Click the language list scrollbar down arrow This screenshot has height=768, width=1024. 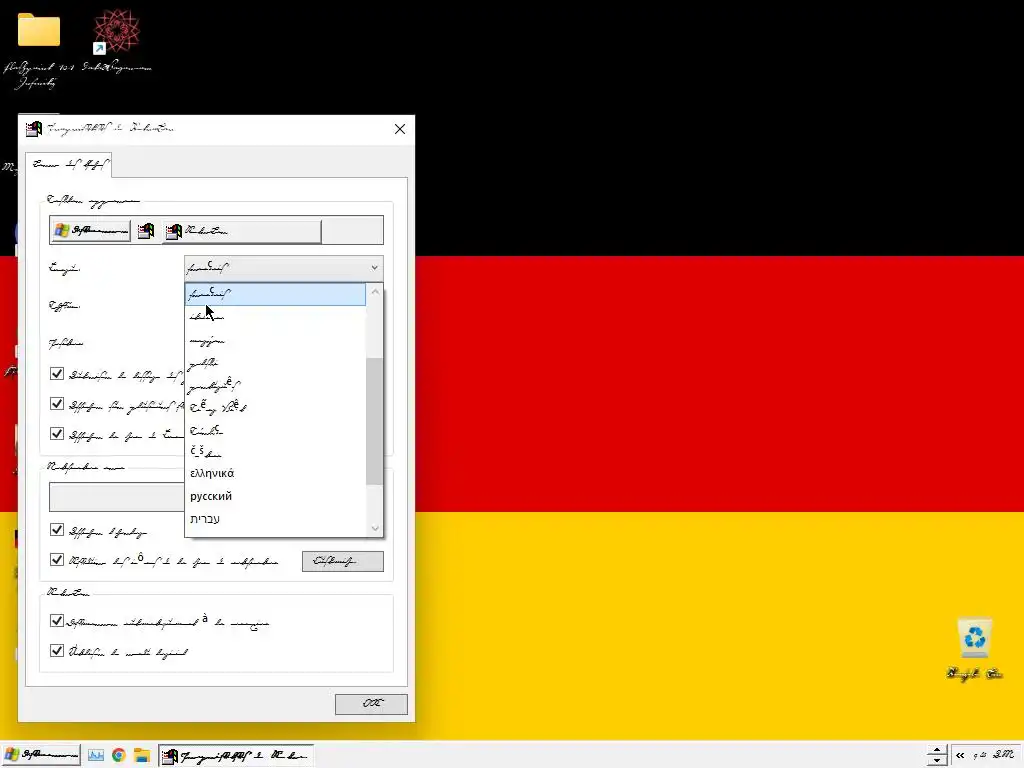[375, 528]
